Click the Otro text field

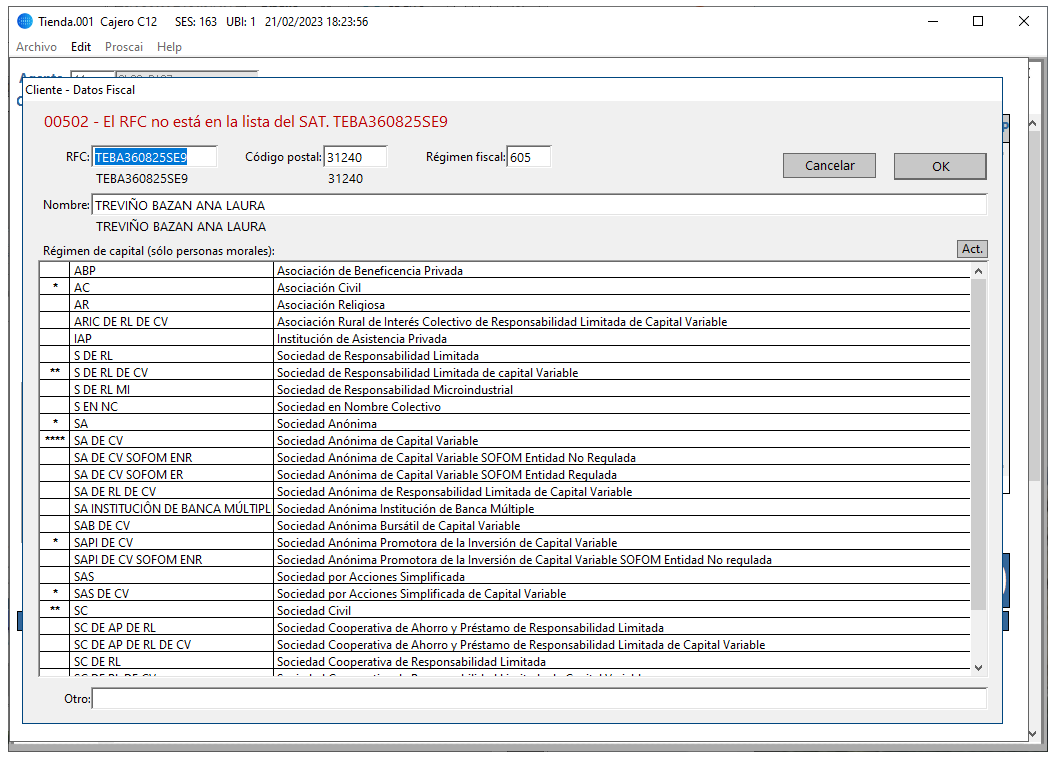coord(539,699)
